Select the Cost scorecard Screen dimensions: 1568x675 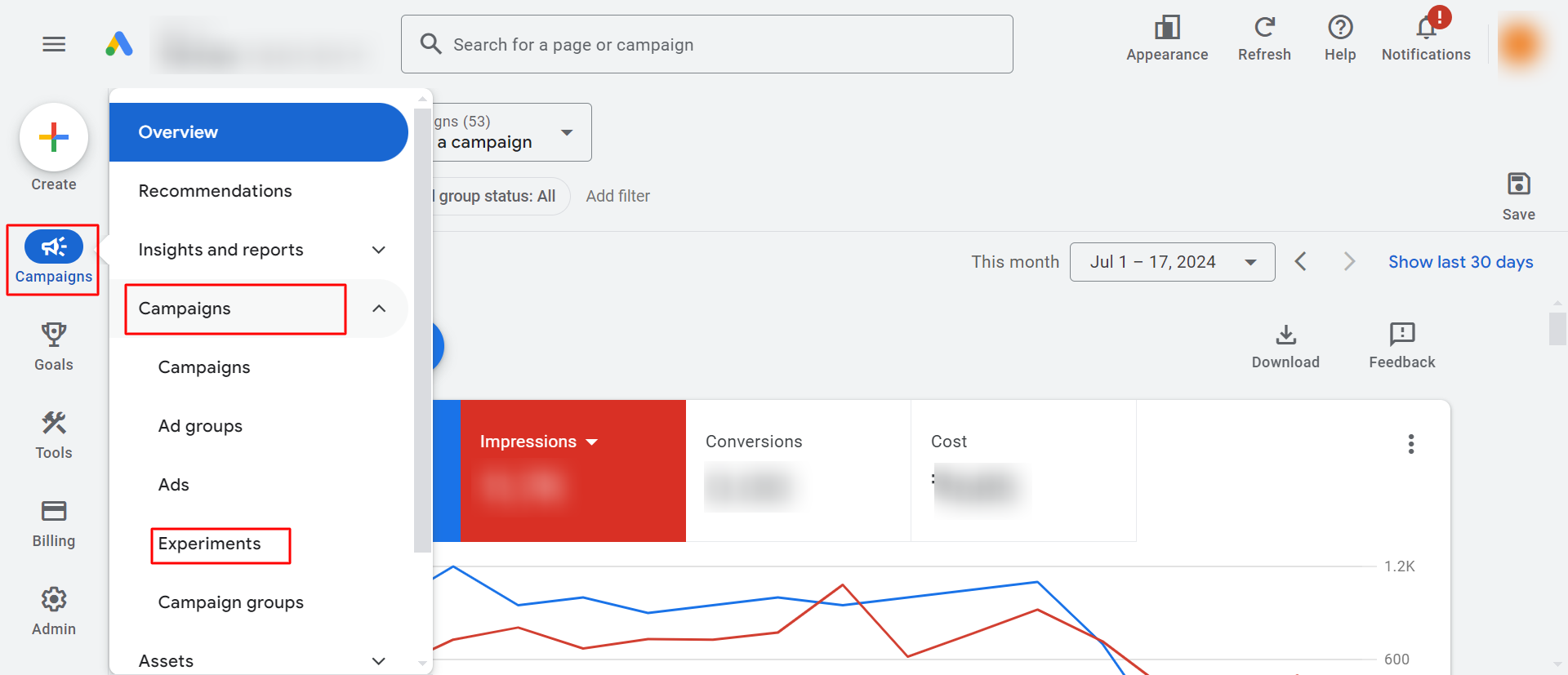[x=1023, y=471]
